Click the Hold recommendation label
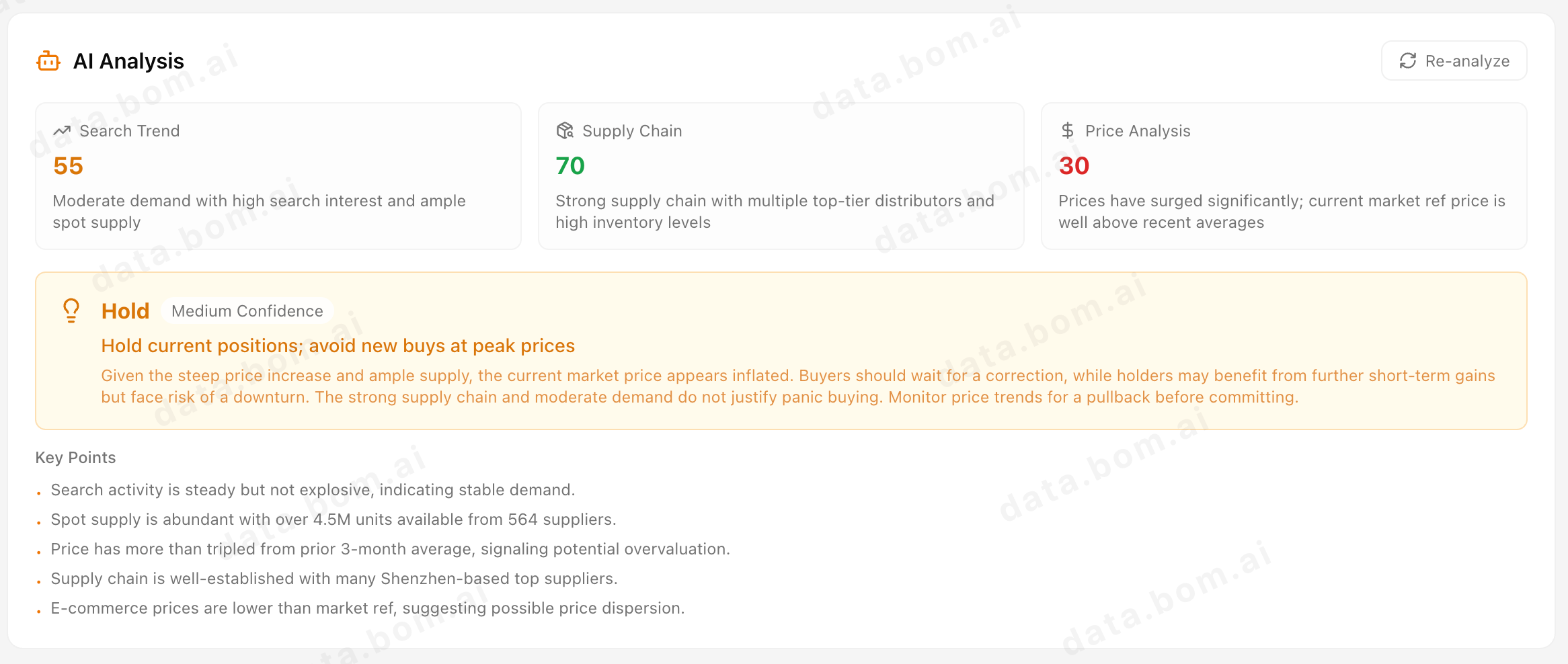Image resolution: width=1568 pixels, height=664 pixels. [x=125, y=311]
